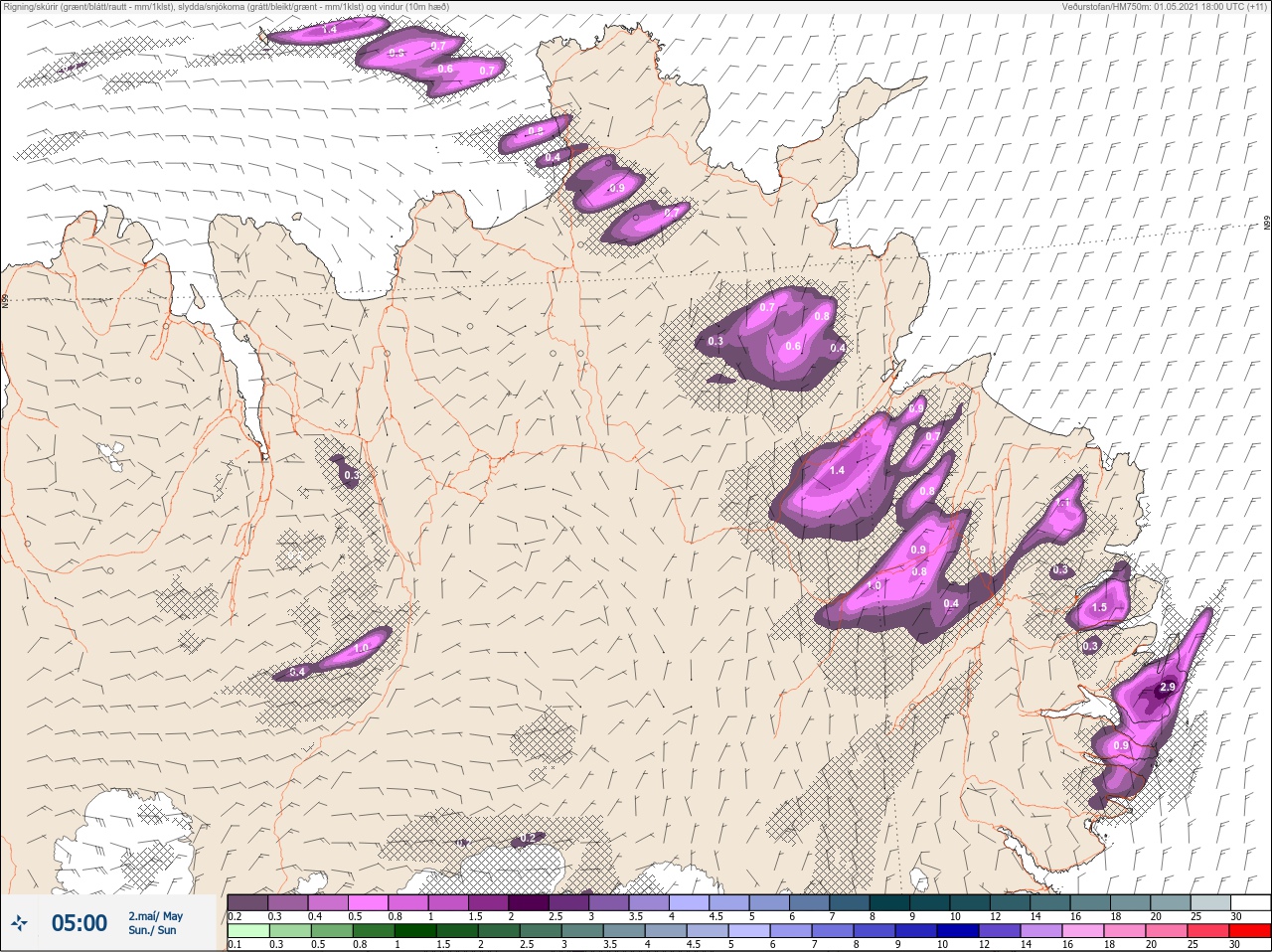Click the 2.9 precipitation value label

[1168, 688]
